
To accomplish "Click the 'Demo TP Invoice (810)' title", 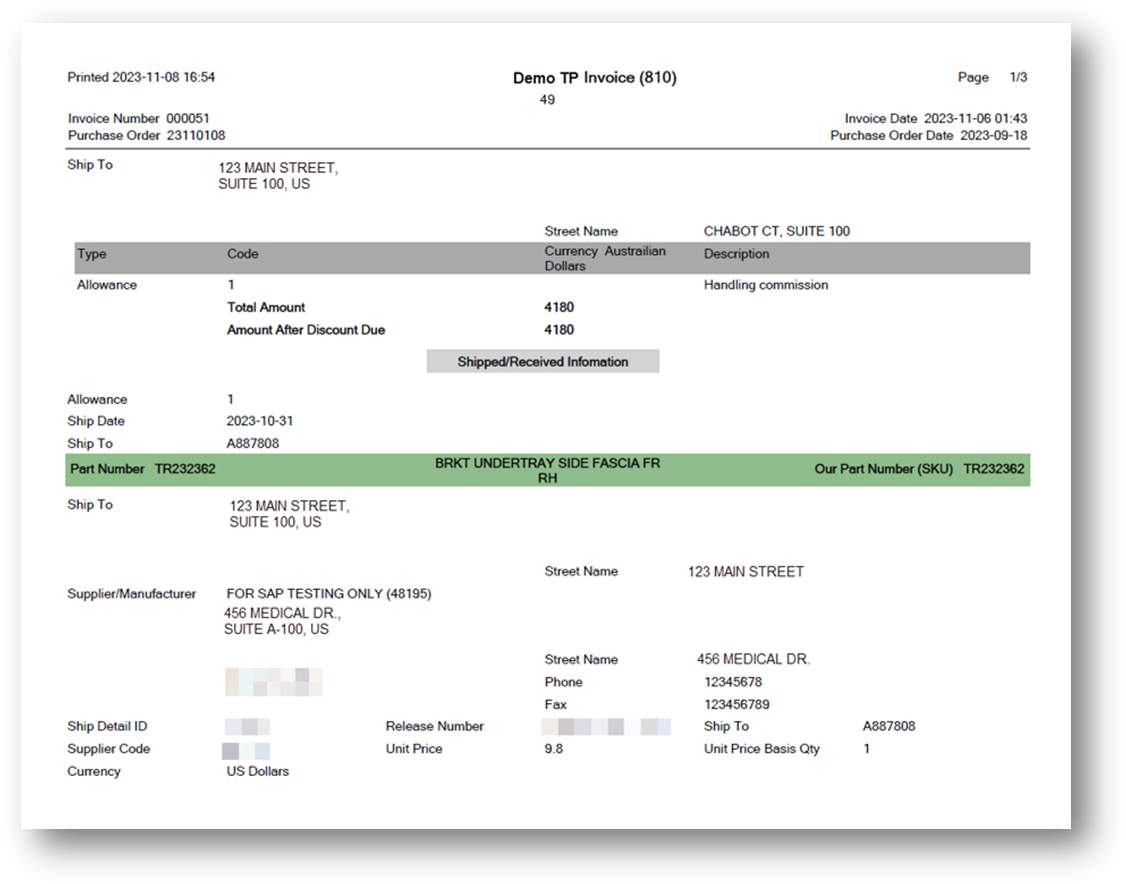I will (595, 78).
